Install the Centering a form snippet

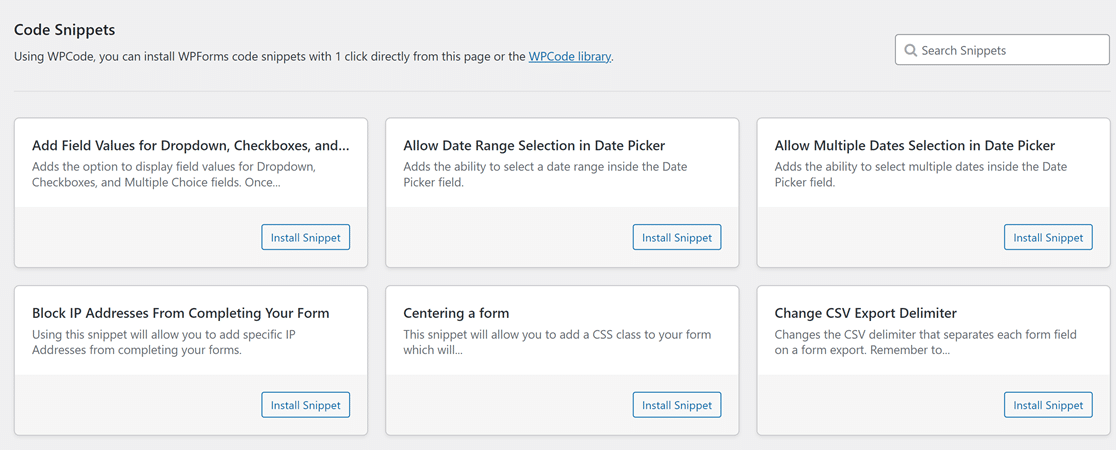tap(676, 405)
